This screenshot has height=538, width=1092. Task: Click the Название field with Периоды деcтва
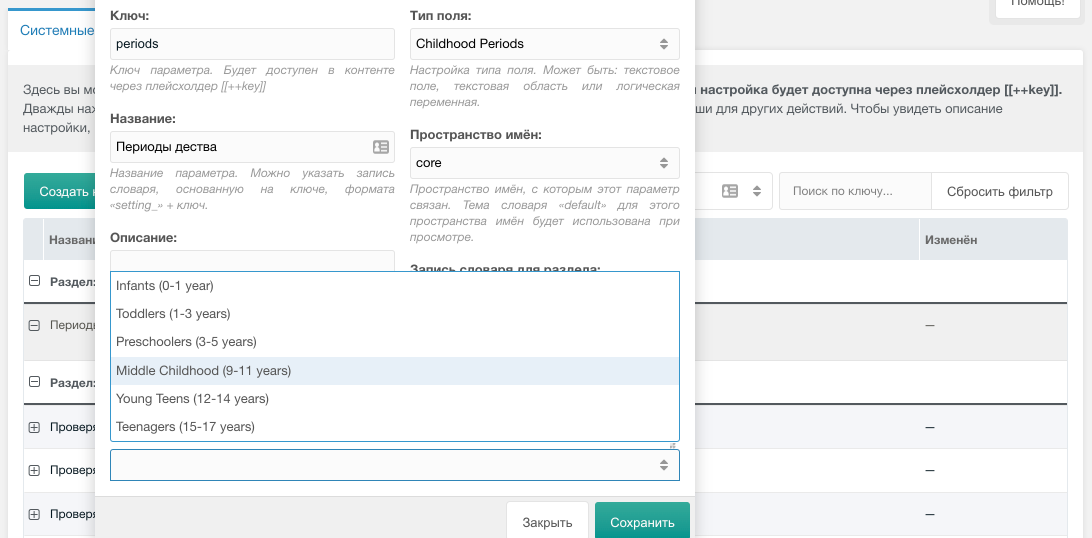pyautogui.click(x=252, y=147)
